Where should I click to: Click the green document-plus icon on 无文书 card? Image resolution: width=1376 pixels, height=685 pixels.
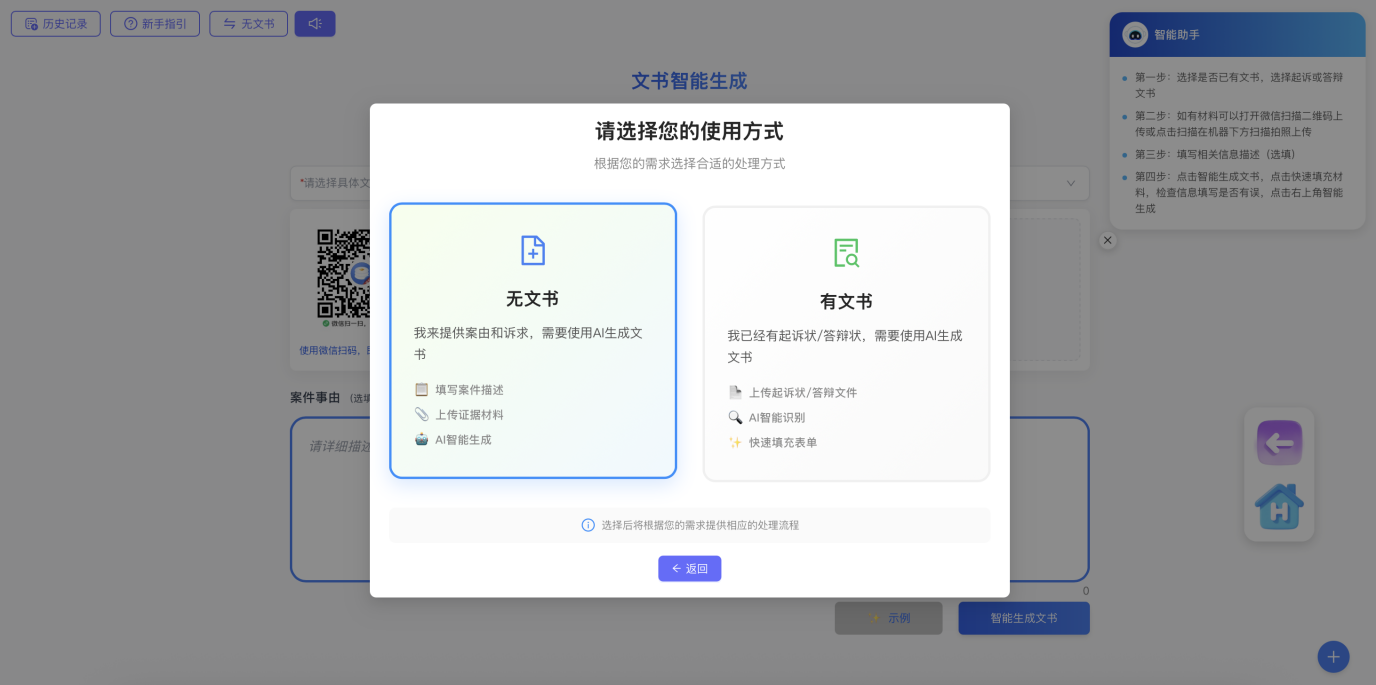[532, 250]
